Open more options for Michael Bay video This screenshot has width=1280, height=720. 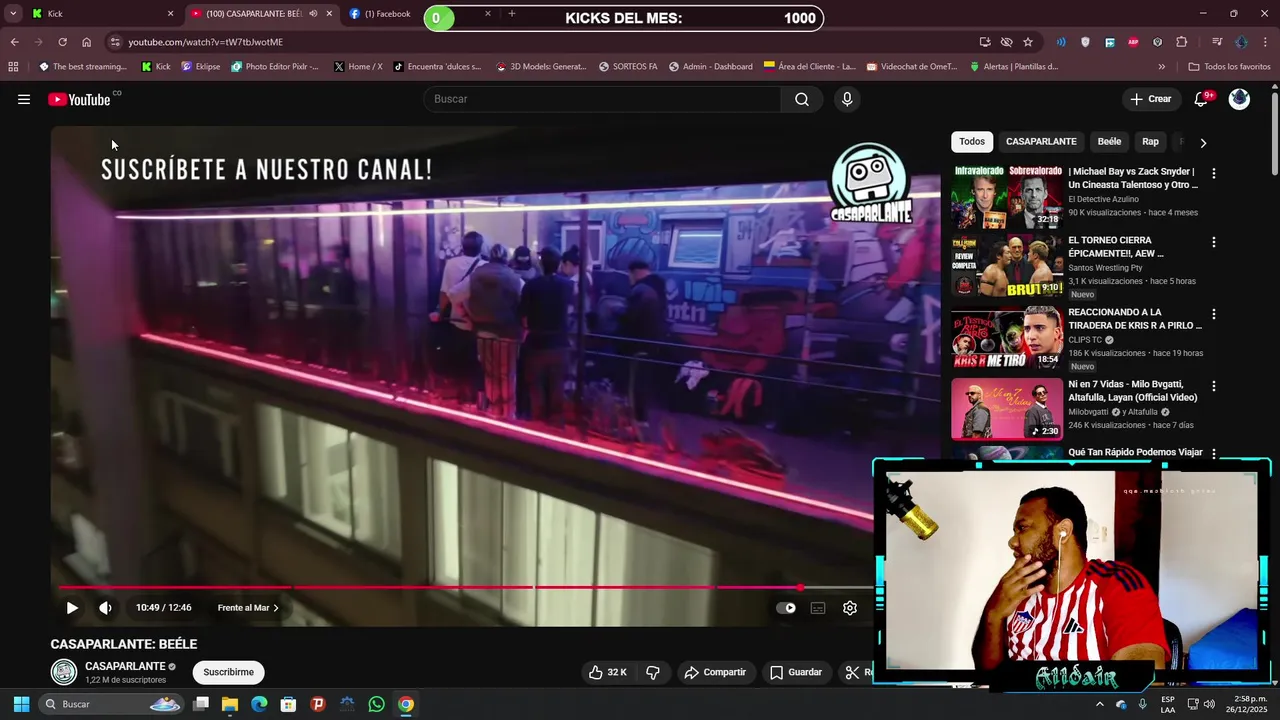click(x=1214, y=173)
